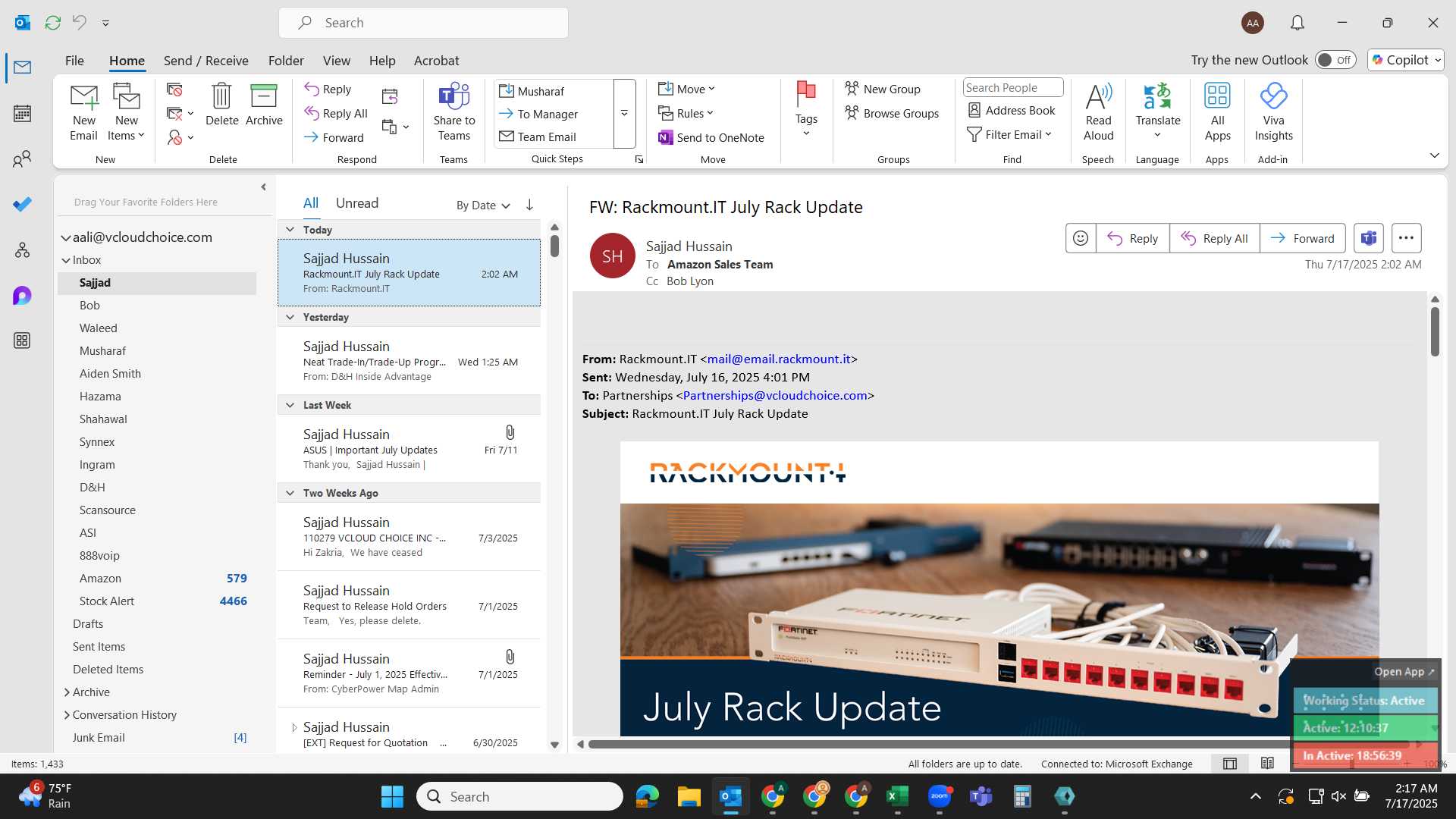
Task: Switch to Reading view in status bar
Action: [1267, 764]
